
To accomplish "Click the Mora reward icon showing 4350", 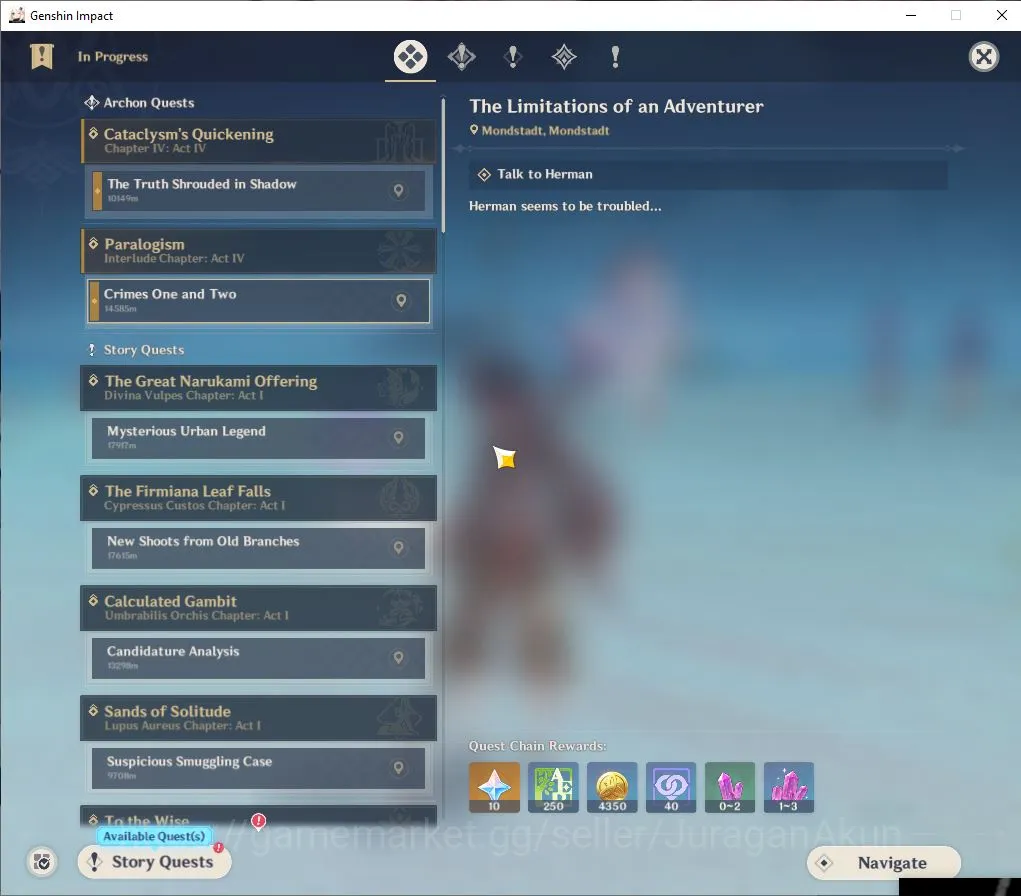I will [x=612, y=787].
